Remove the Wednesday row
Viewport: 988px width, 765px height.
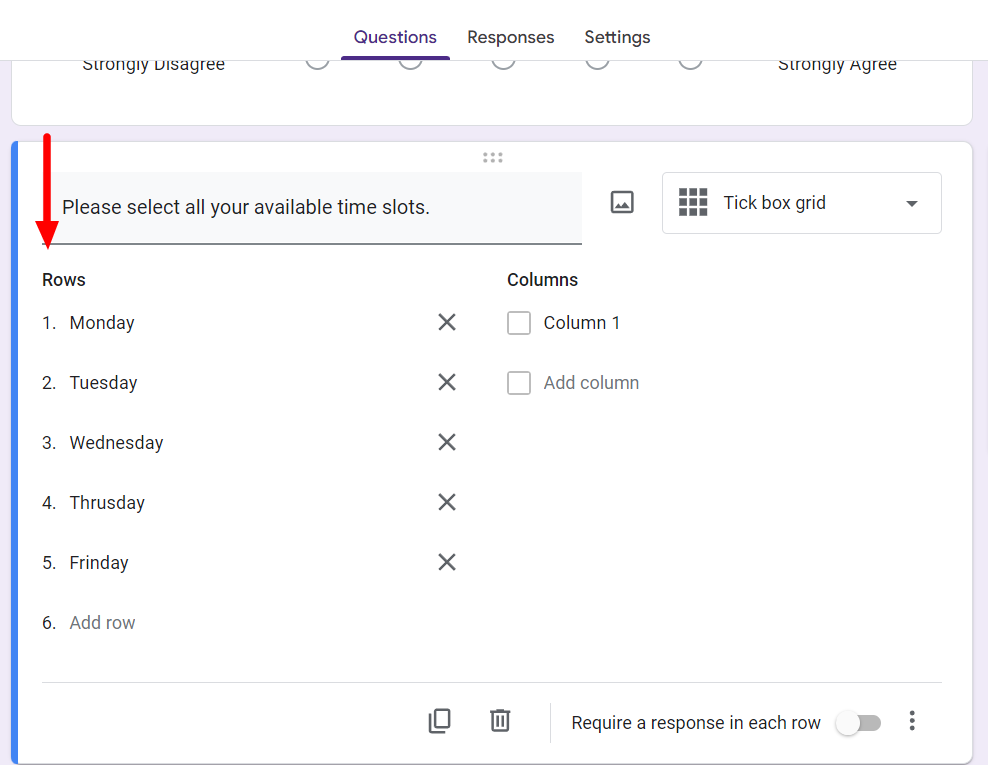[447, 442]
